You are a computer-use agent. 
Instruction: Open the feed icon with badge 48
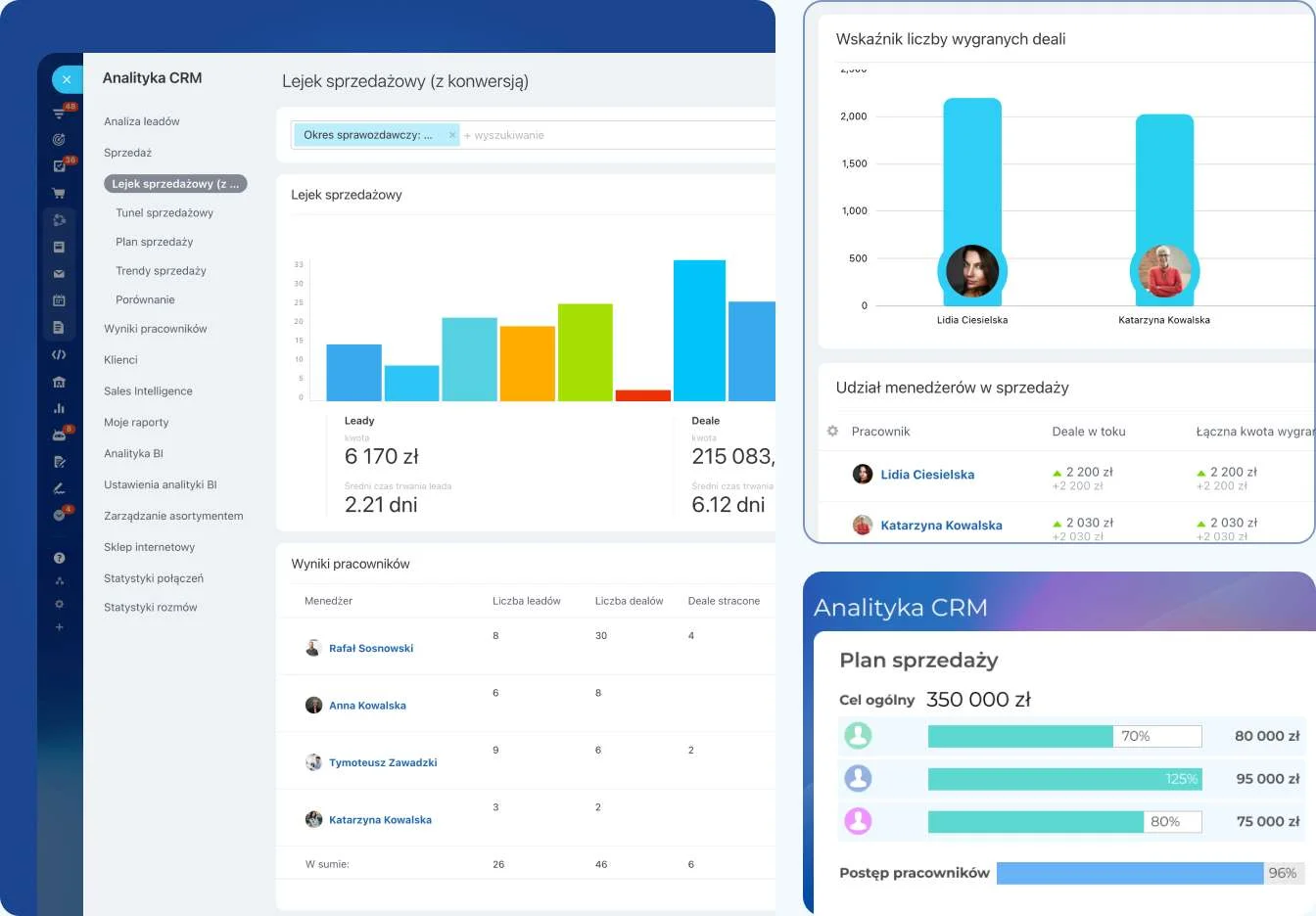click(x=60, y=113)
